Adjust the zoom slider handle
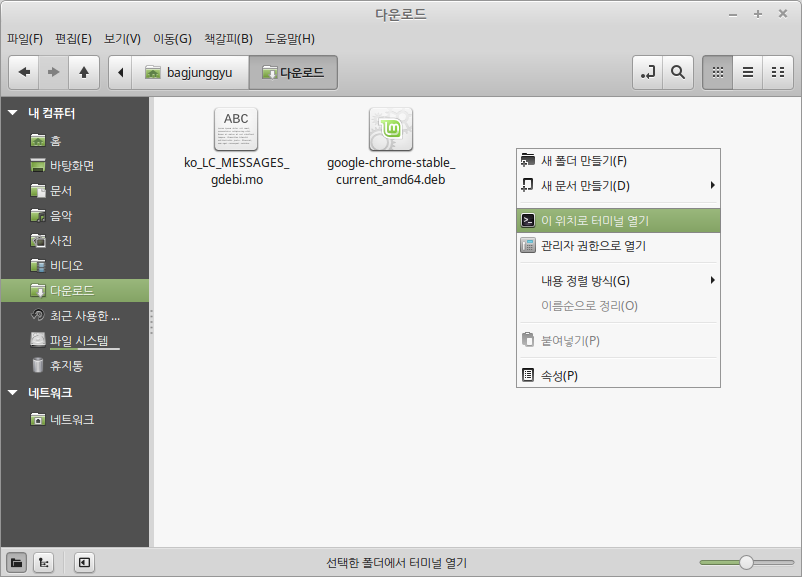The width and height of the screenshot is (802, 577). tap(746, 562)
